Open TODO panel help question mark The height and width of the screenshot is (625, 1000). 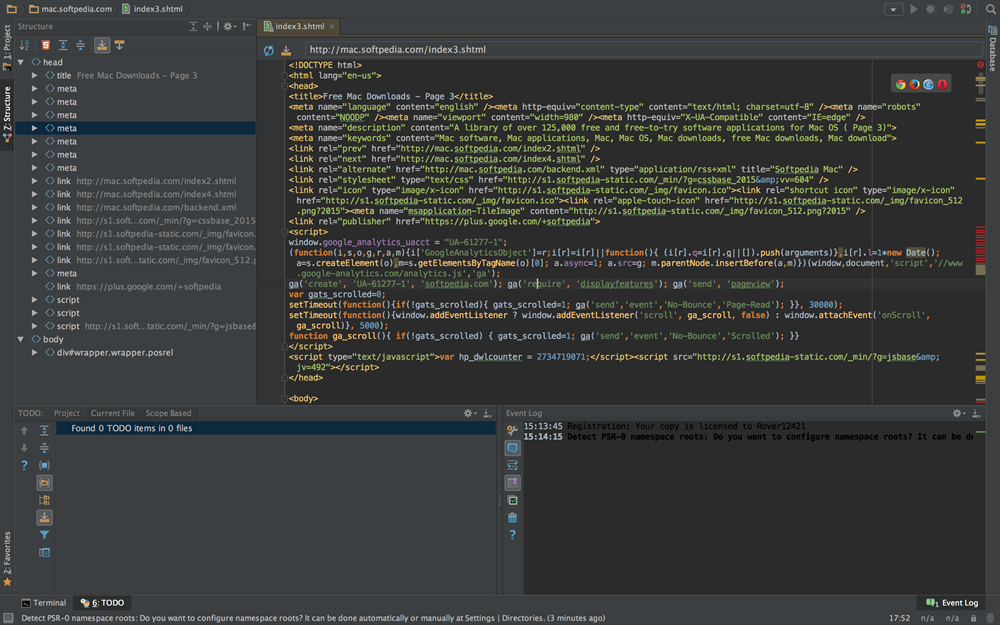coord(24,466)
